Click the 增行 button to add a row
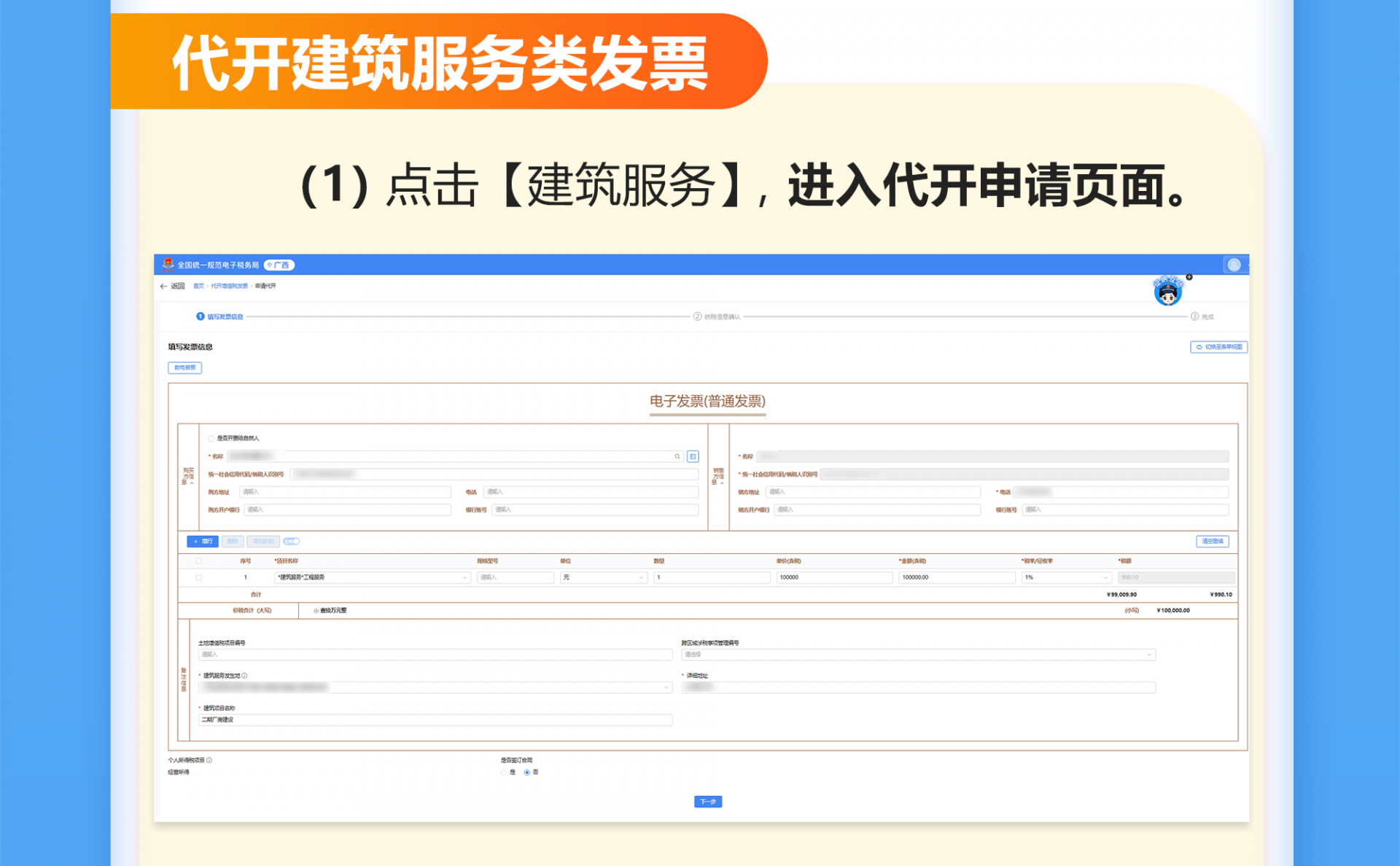1400x866 pixels. pos(202,542)
